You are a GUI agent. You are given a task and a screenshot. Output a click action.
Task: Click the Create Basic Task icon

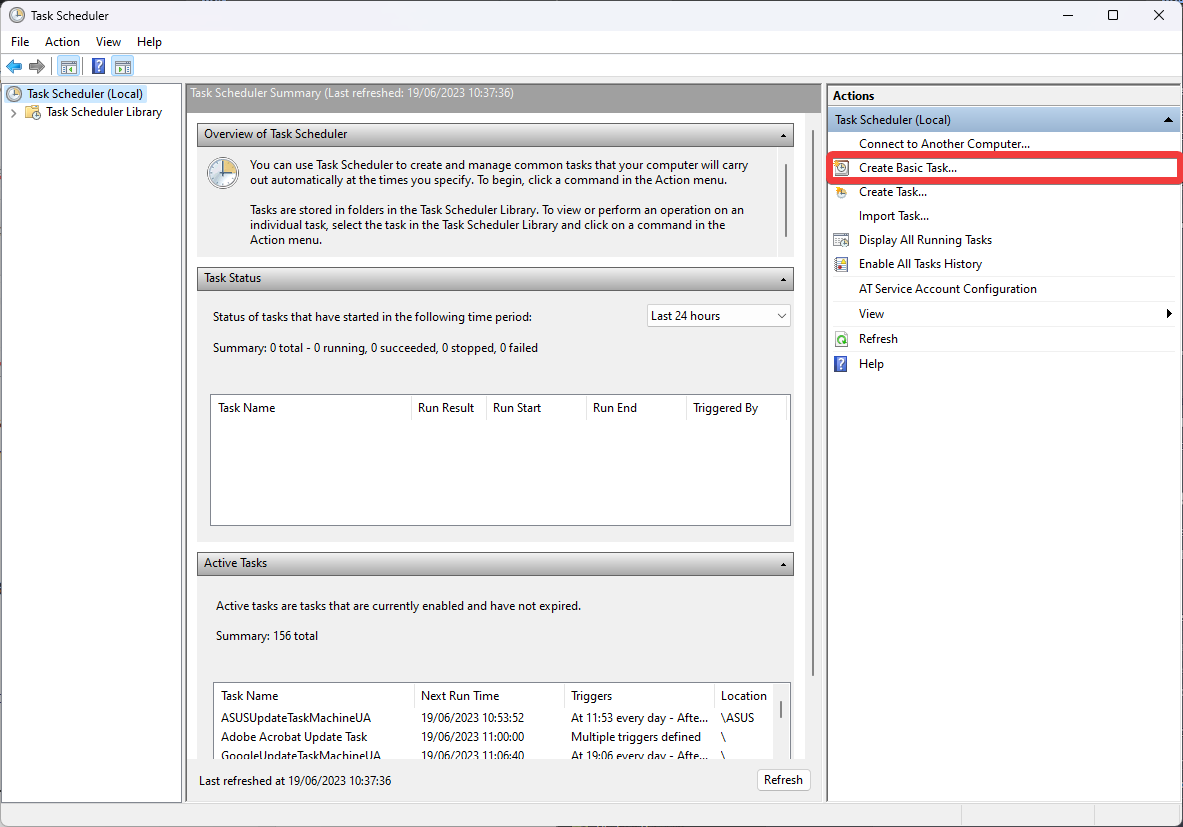tap(842, 168)
